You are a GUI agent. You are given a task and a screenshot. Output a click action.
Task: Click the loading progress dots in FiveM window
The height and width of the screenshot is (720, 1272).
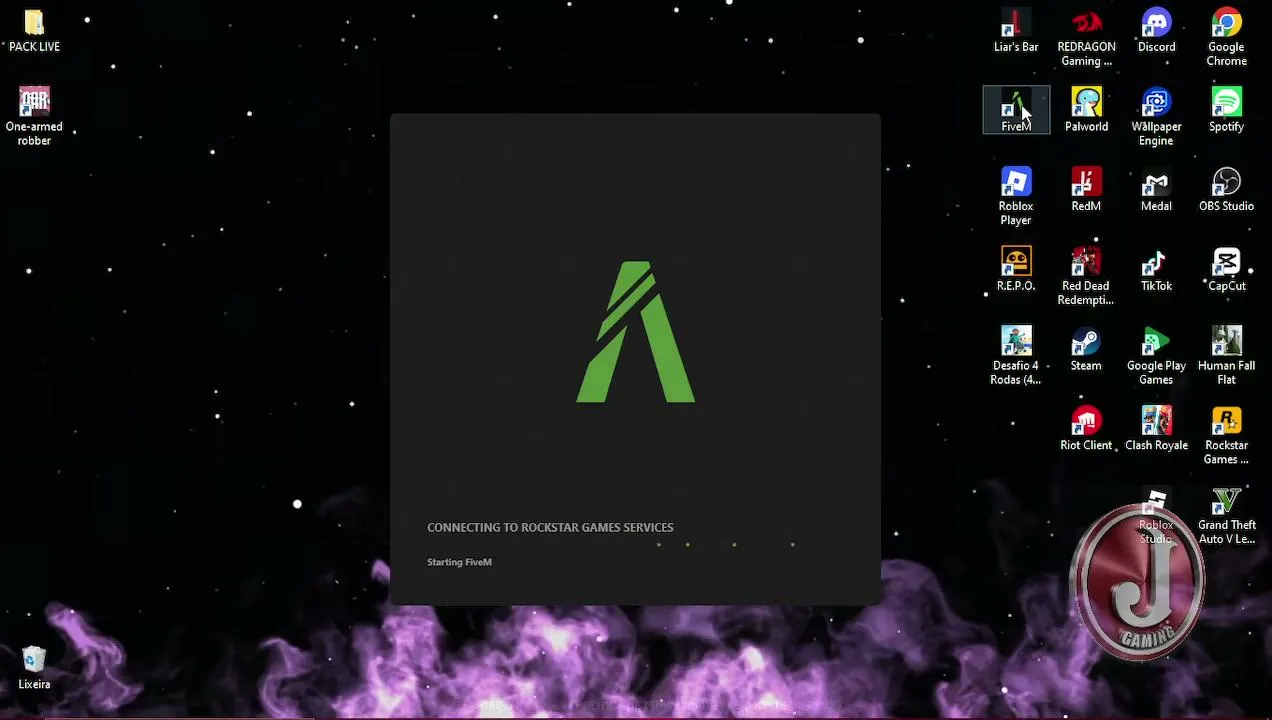[725, 545]
